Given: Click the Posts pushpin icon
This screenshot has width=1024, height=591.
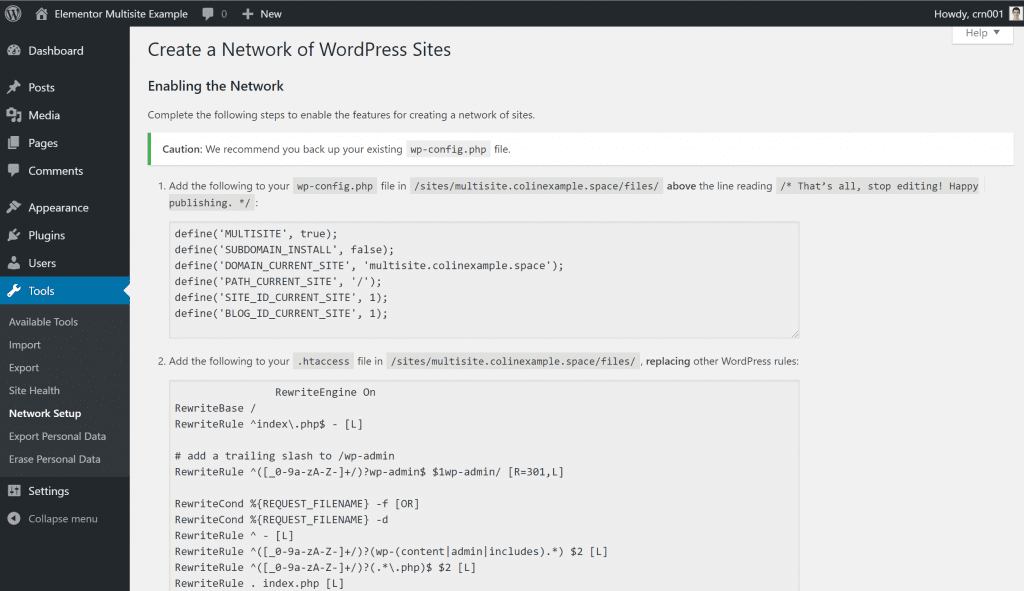Looking at the screenshot, I should click(x=14, y=88).
